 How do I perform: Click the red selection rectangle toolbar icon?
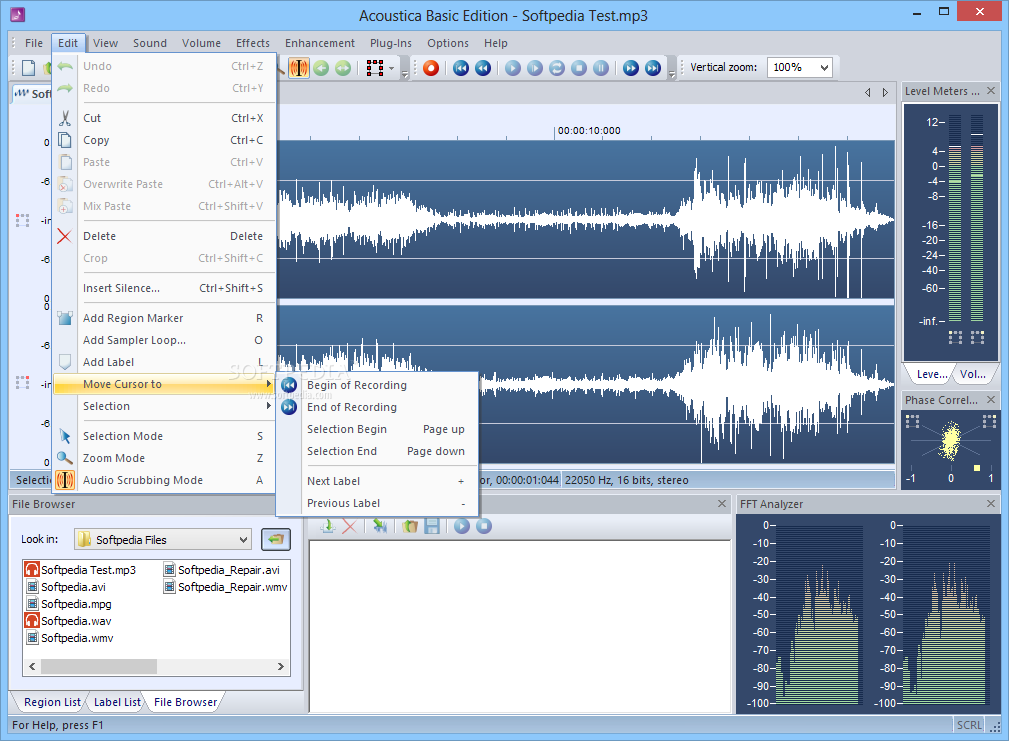[x=375, y=68]
